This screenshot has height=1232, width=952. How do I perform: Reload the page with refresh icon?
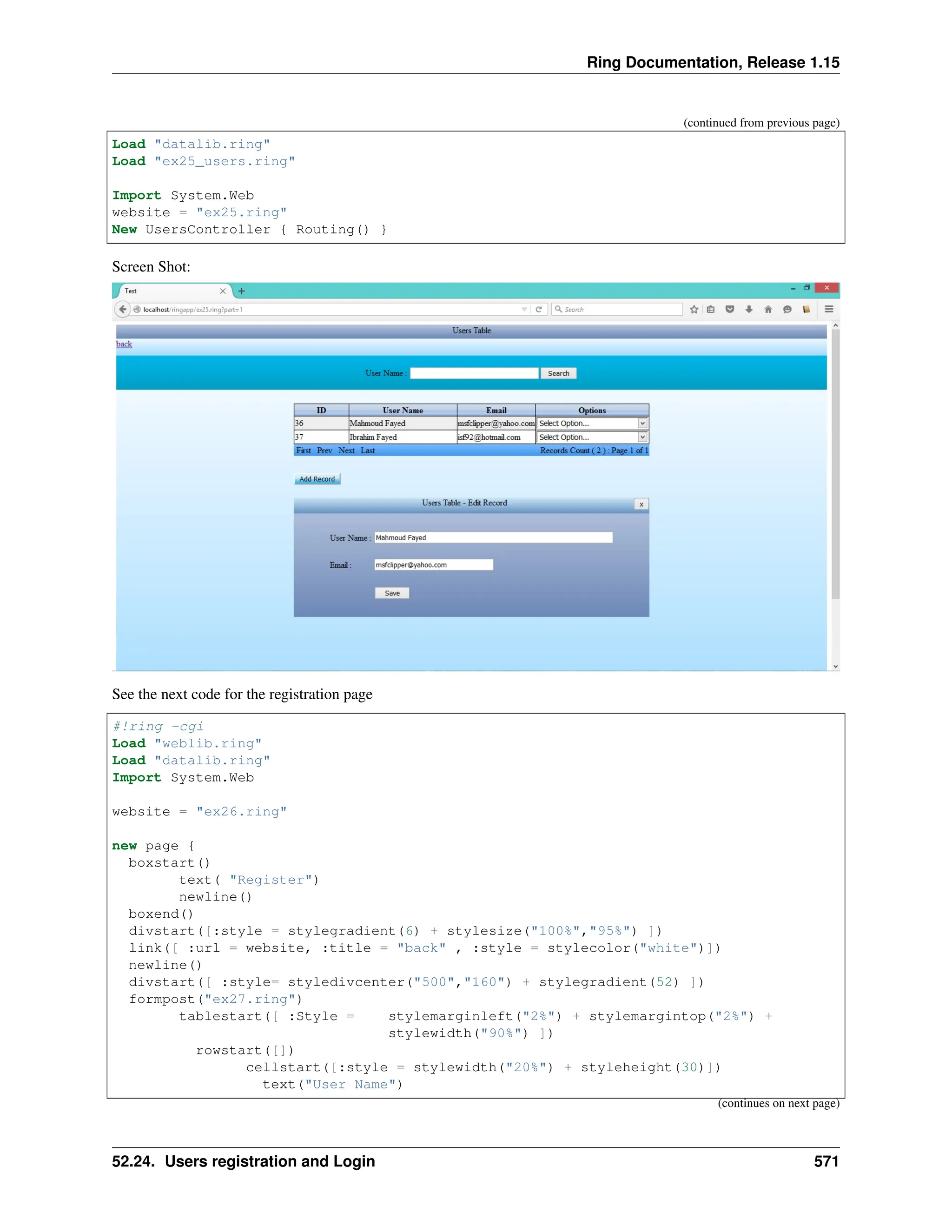tap(539, 309)
